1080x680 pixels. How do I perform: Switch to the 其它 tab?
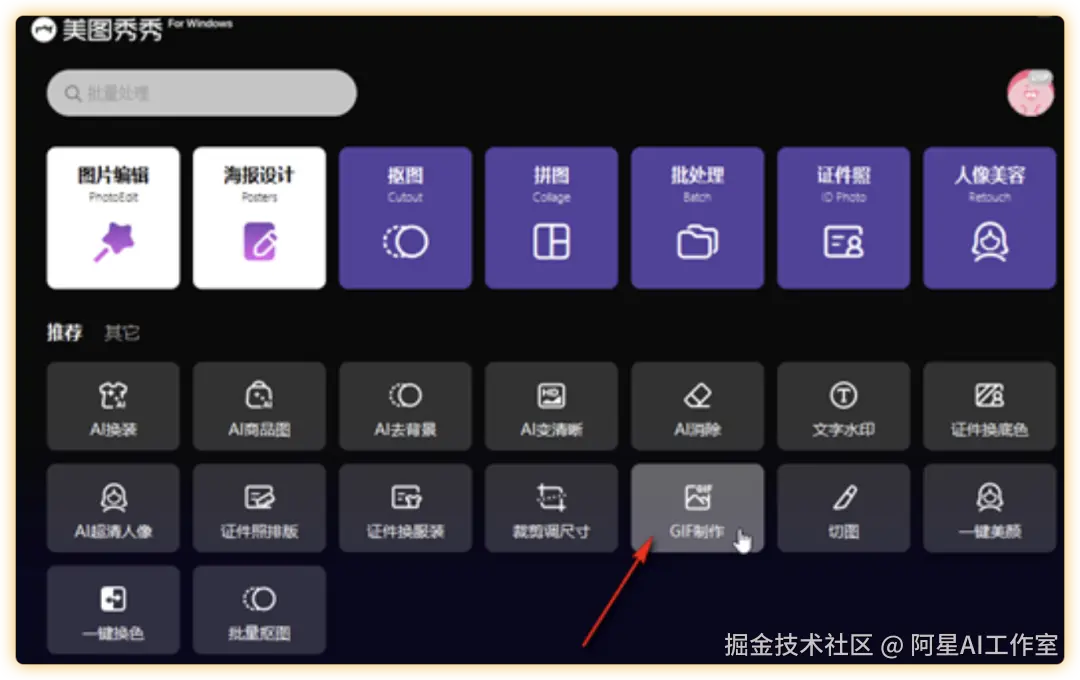120,333
